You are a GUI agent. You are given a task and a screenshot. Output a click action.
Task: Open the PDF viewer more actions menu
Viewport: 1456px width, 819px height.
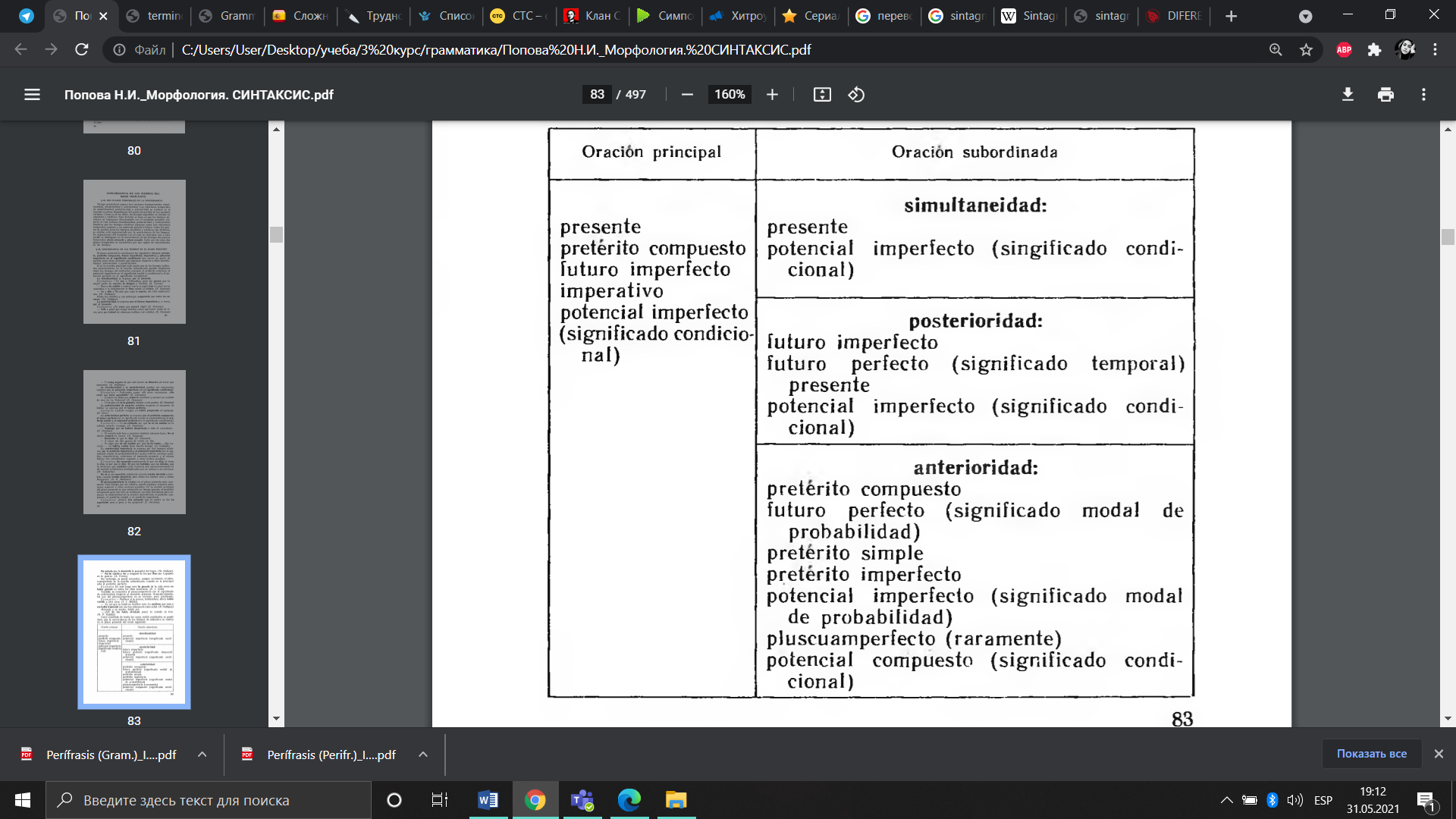[1423, 95]
